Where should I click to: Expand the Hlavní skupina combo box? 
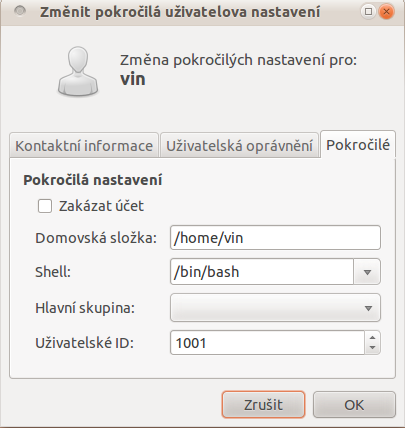point(275,307)
